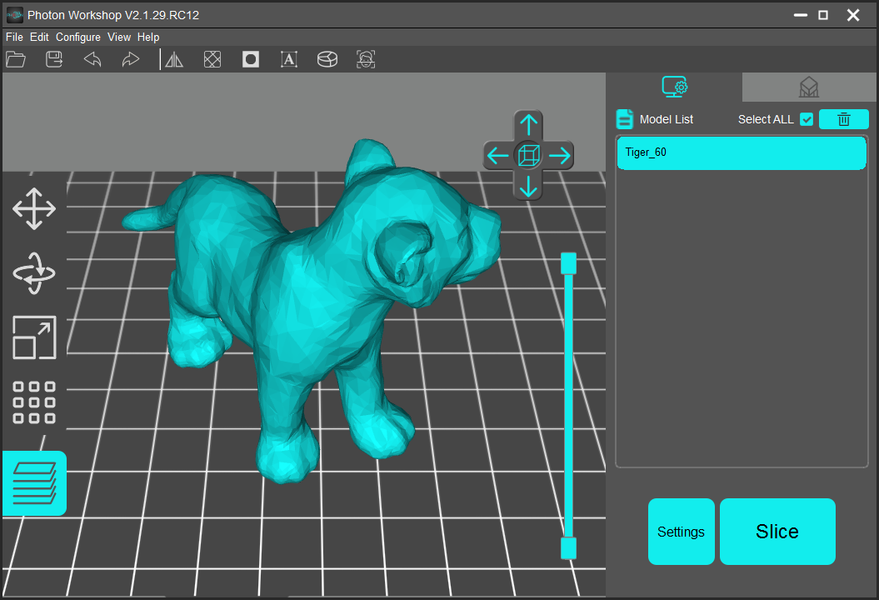Delete the selected model with the trash button
879x600 pixels.
click(x=844, y=119)
